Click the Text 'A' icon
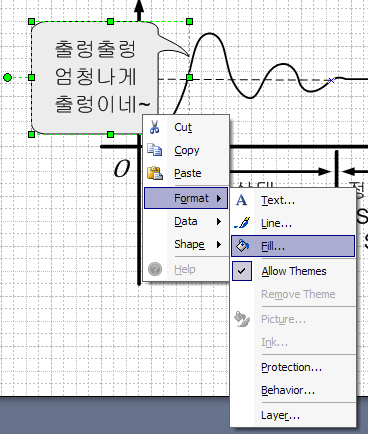Viewport: 368px width, 434px height. (x=241, y=200)
